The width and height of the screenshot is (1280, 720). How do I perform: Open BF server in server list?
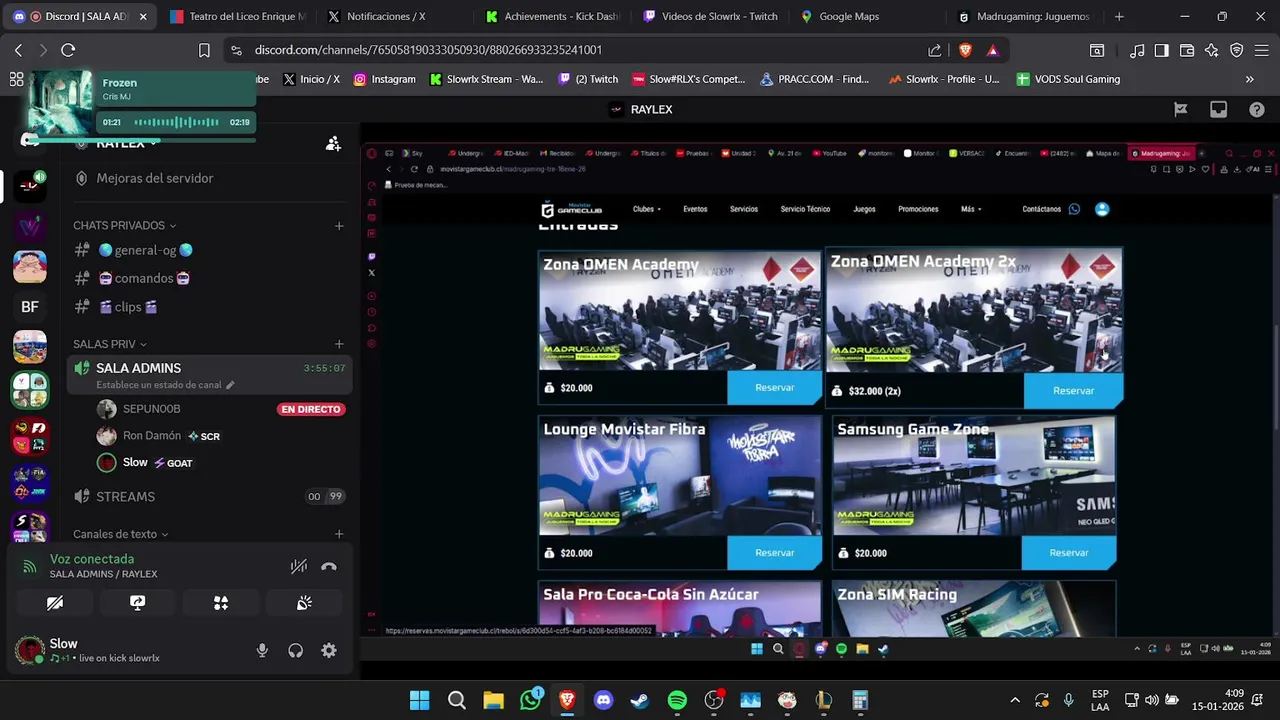click(x=30, y=307)
